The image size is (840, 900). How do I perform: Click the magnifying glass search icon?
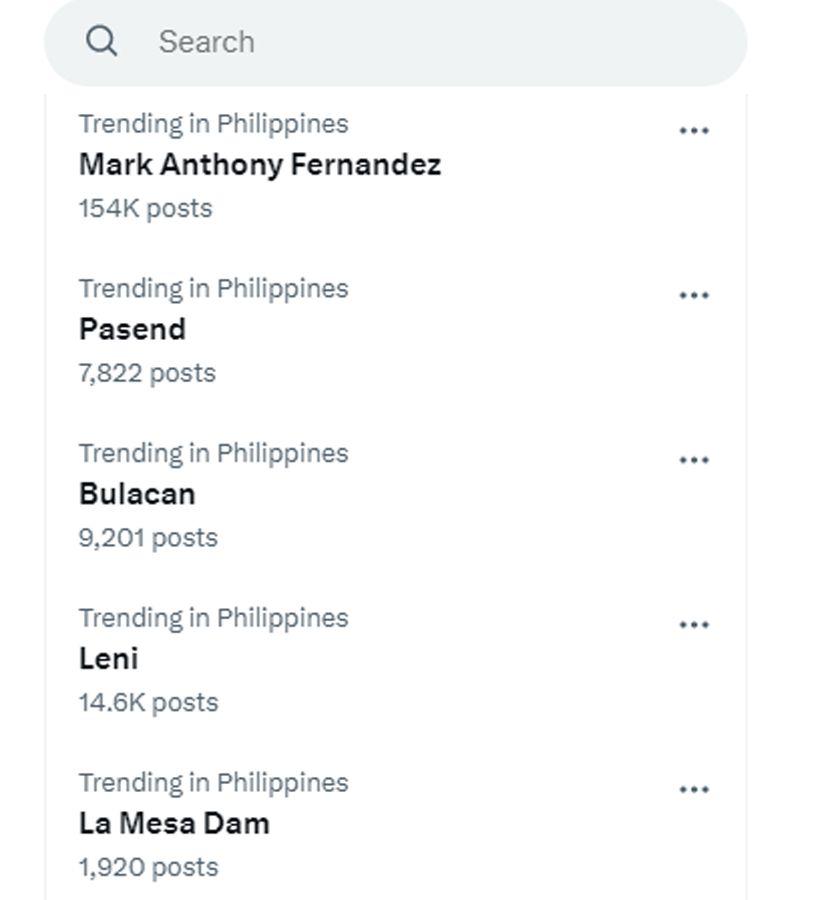tap(102, 41)
